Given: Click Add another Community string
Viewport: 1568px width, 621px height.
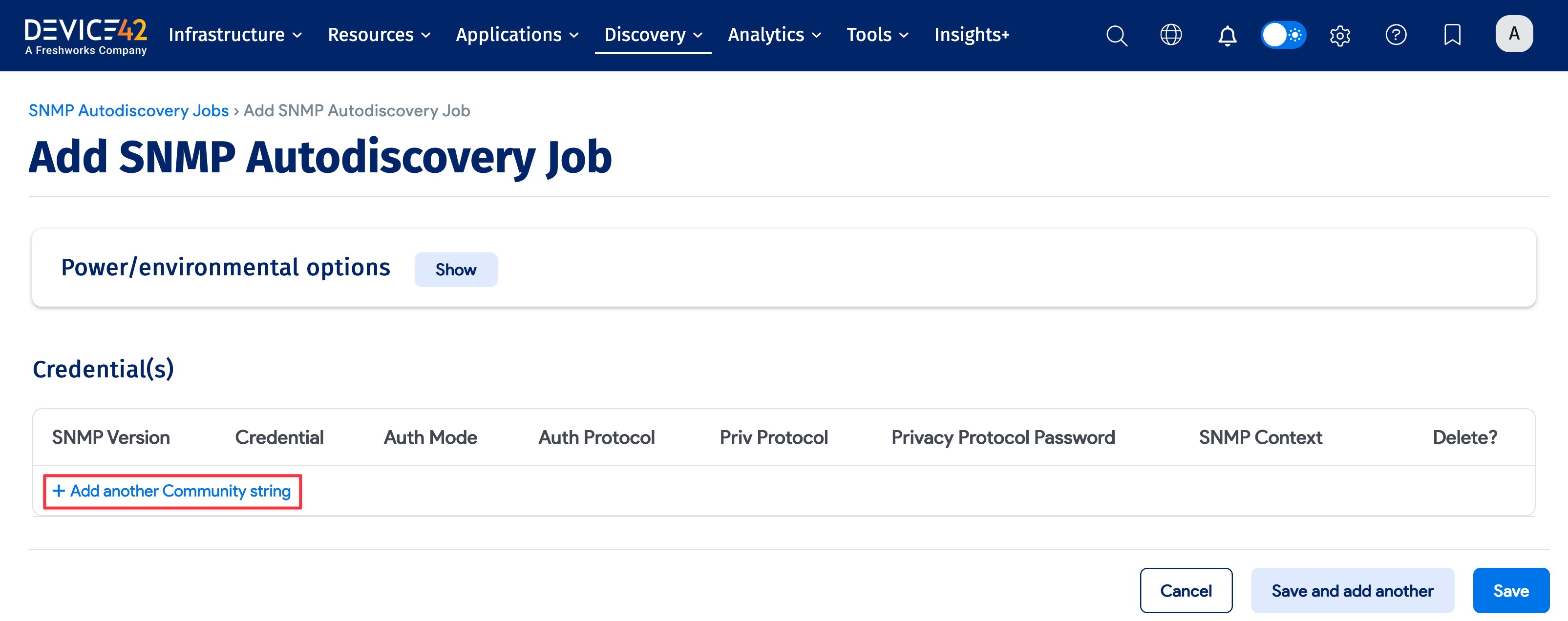Looking at the screenshot, I should [172, 491].
